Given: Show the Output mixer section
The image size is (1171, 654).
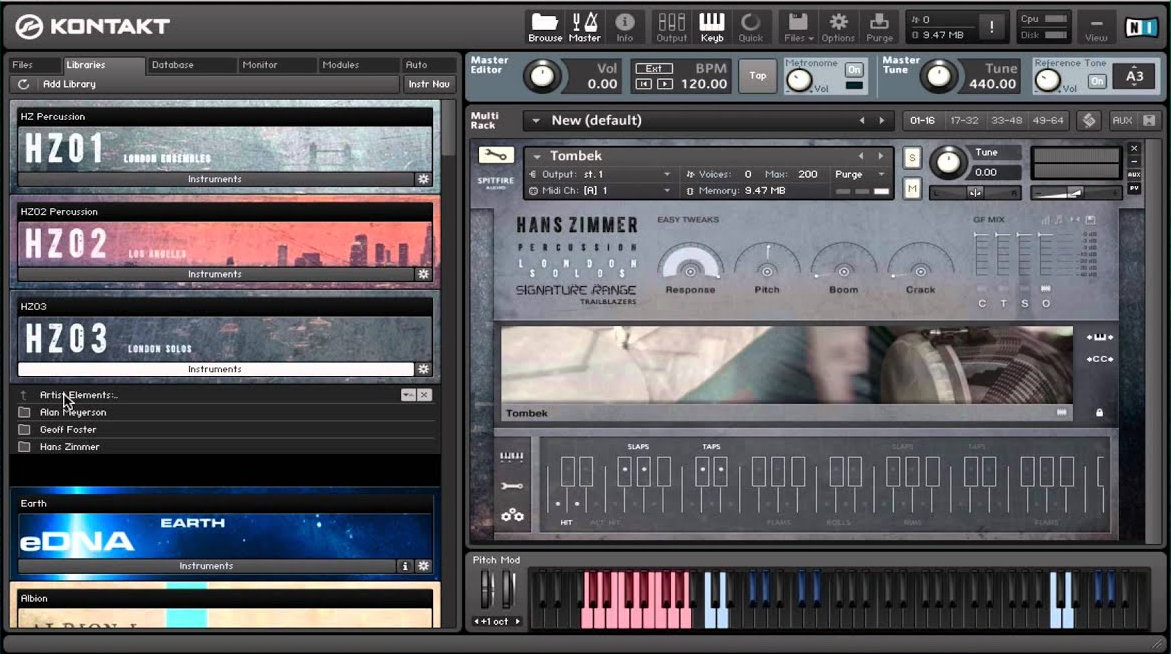Looking at the screenshot, I should [x=671, y=27].
